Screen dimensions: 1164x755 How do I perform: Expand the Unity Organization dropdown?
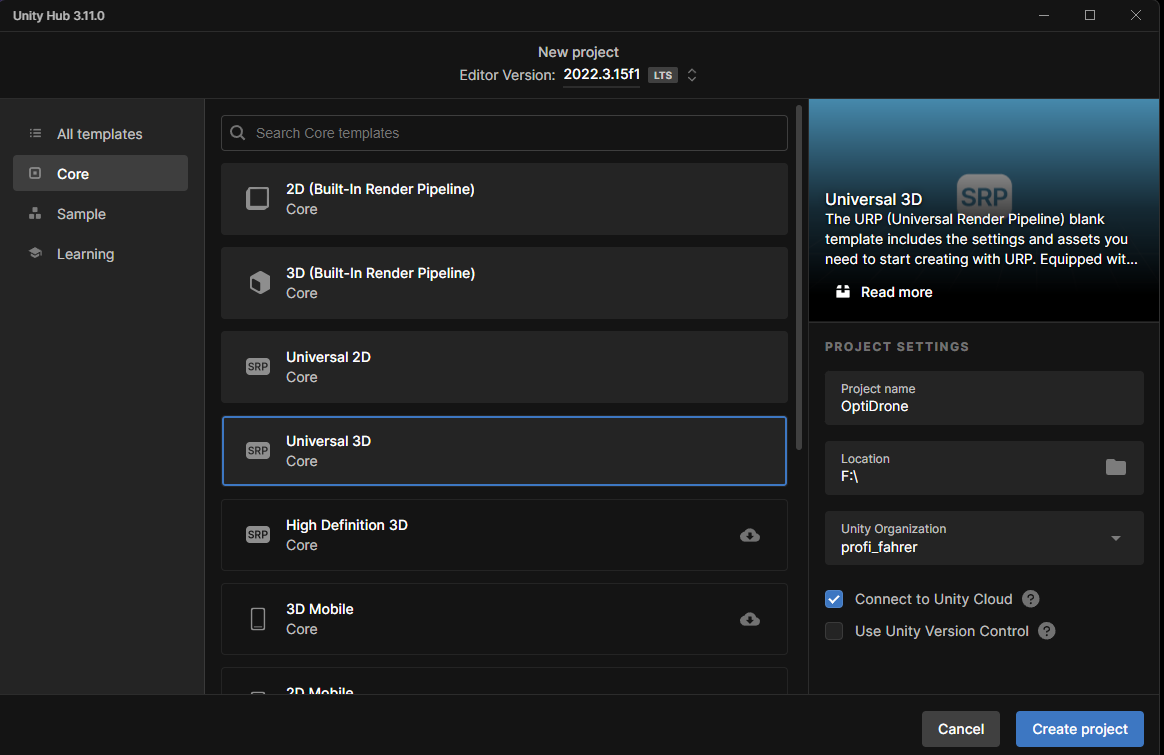click(x=1115, y=538)
